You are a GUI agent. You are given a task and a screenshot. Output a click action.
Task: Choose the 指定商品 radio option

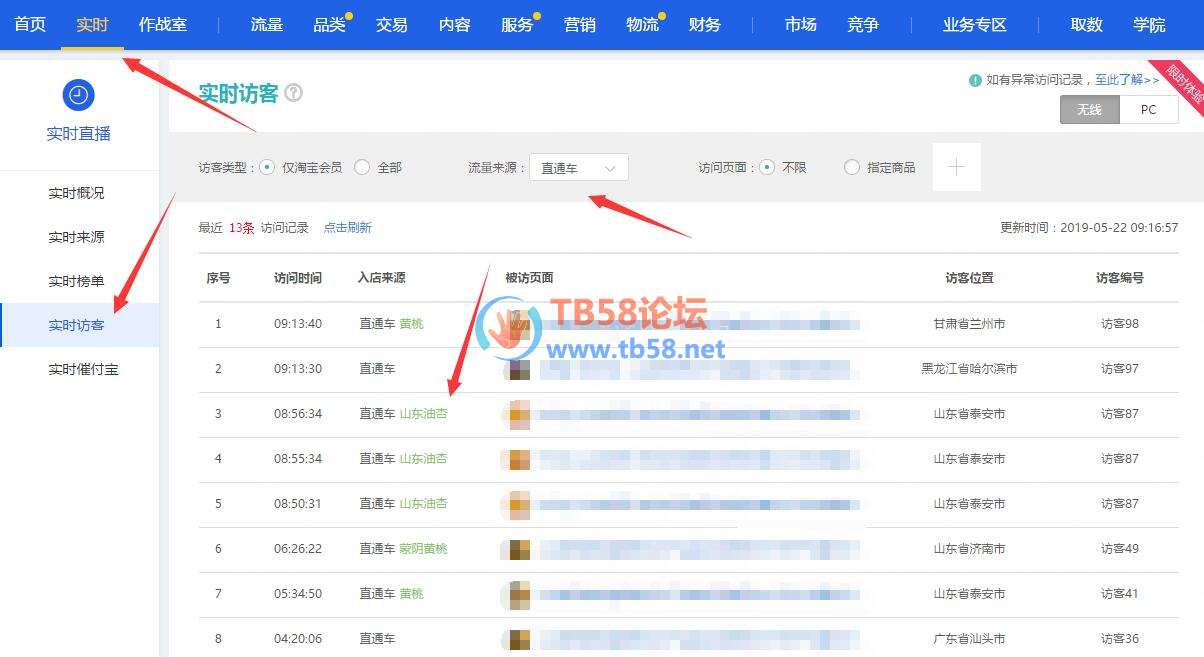852,168
